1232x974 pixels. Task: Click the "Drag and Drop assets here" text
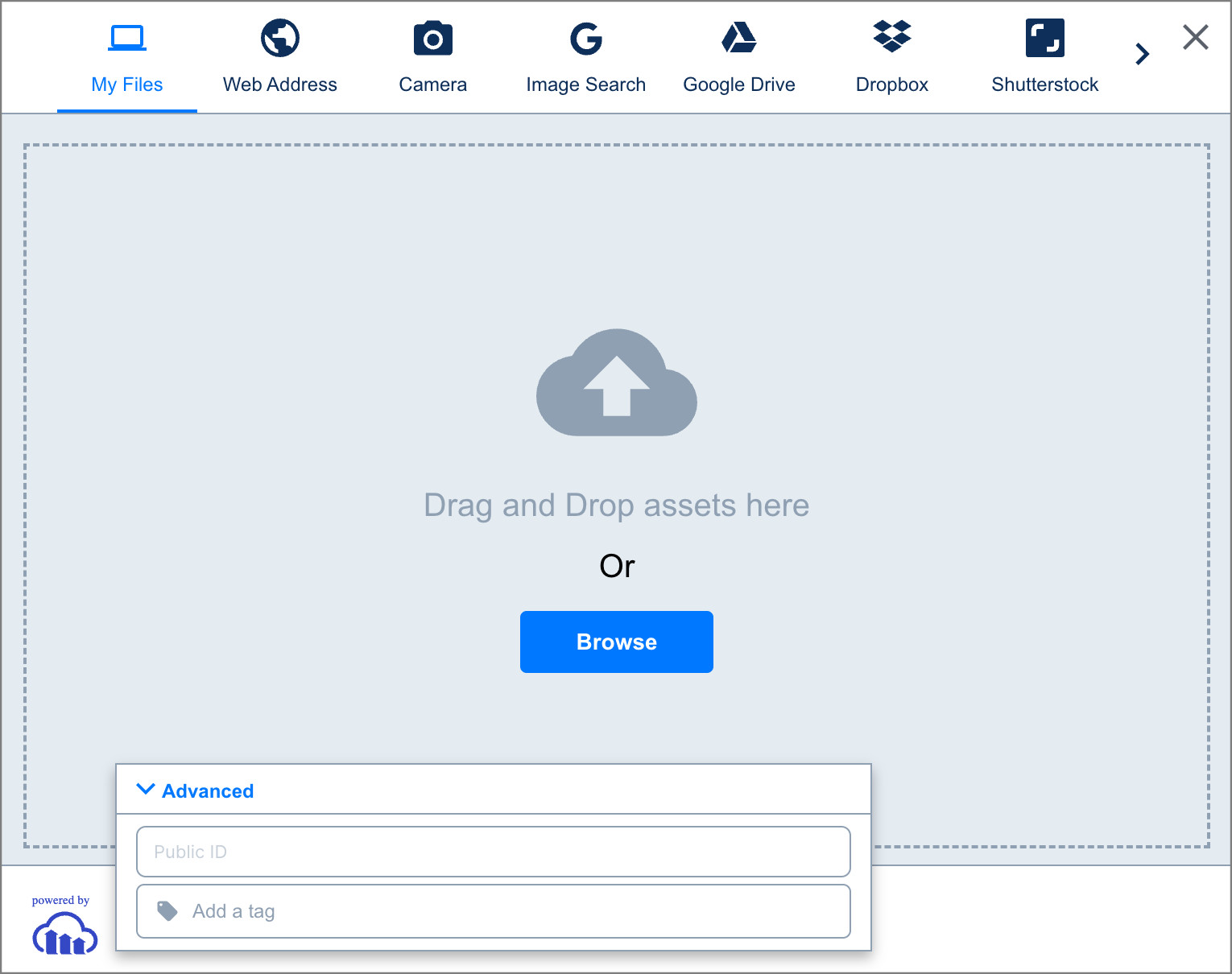tap(617, 506)
